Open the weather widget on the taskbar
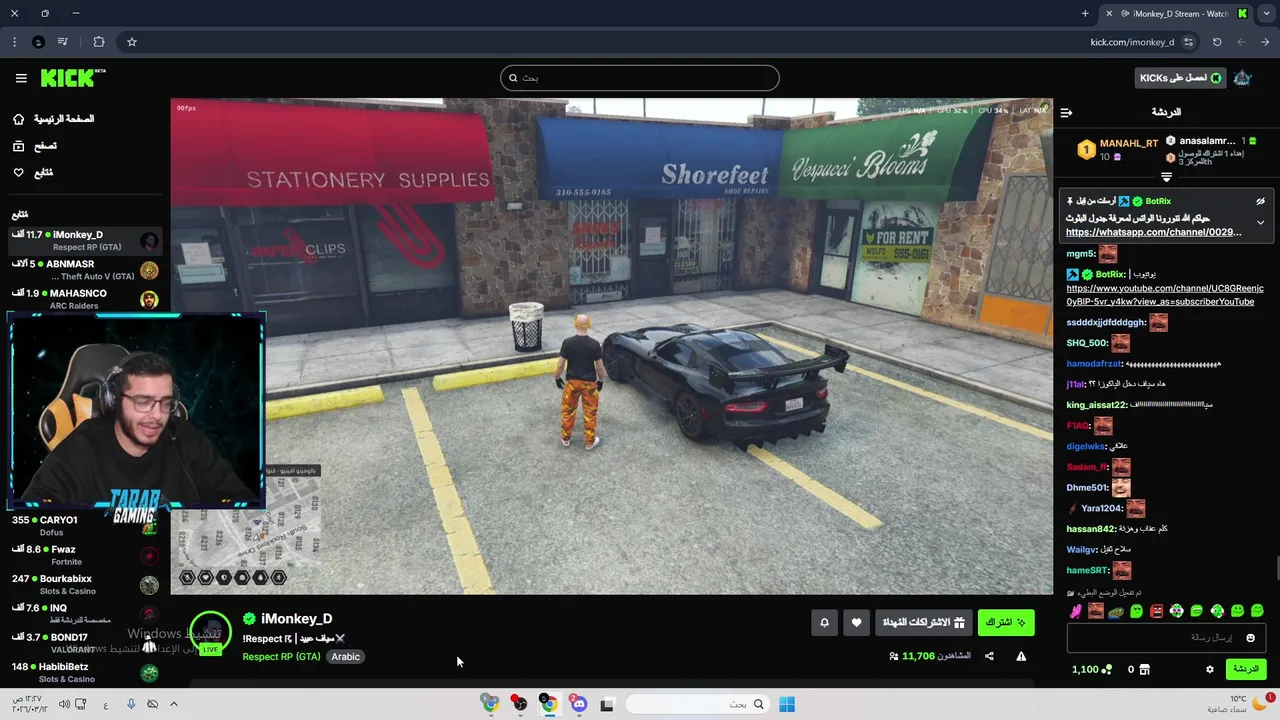1280x720 pixels. [1239, 704]
